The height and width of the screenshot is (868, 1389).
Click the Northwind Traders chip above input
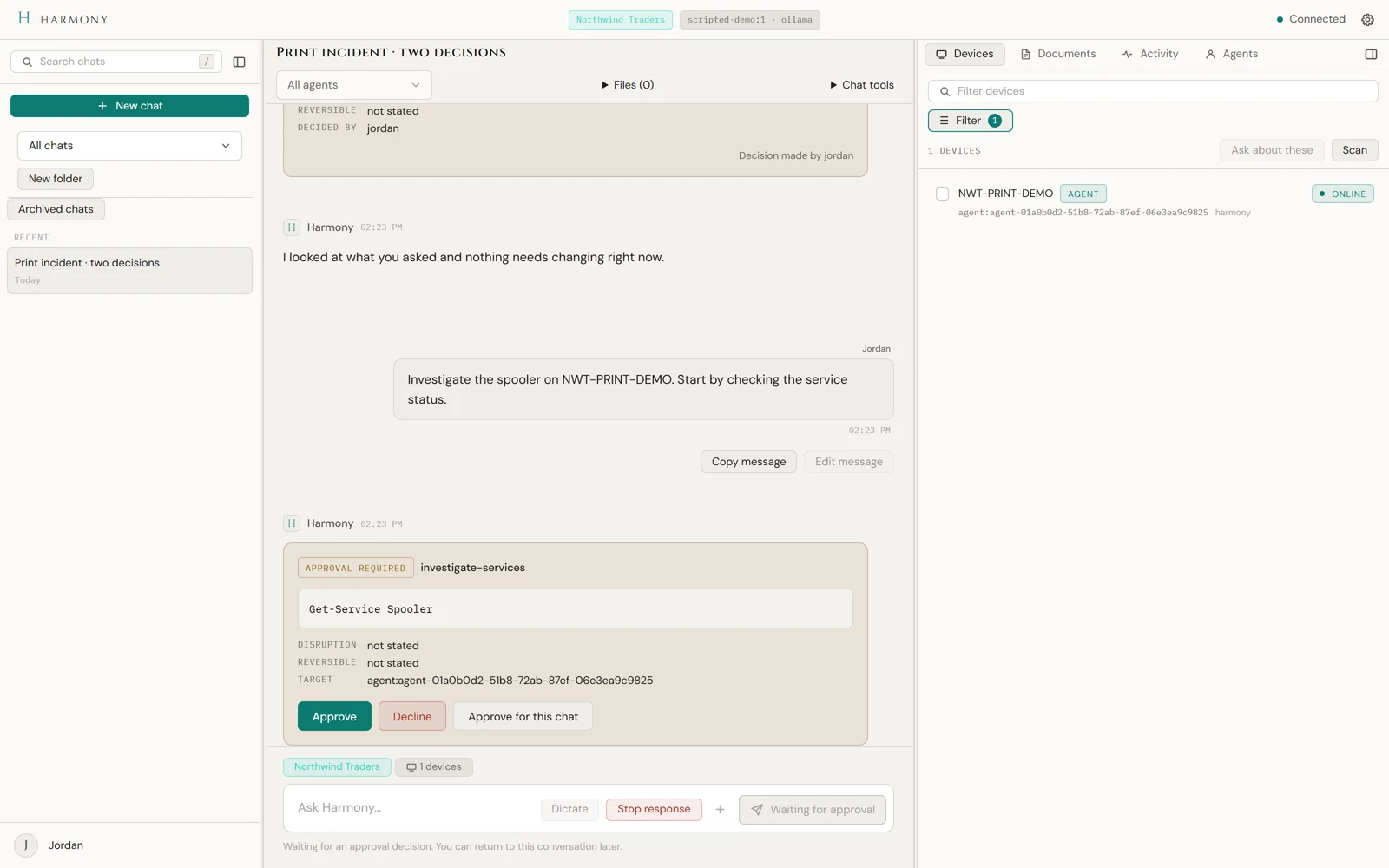(x=337, y=767)
